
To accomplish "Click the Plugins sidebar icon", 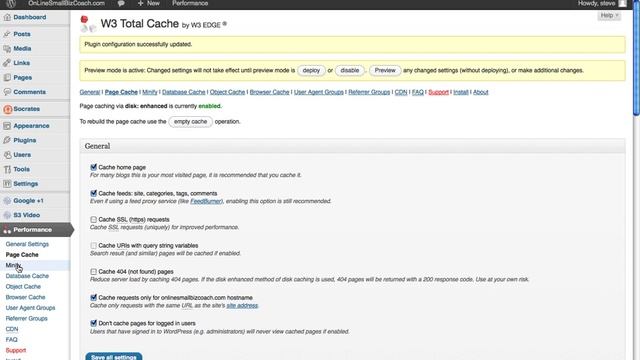I will [7, 140].
